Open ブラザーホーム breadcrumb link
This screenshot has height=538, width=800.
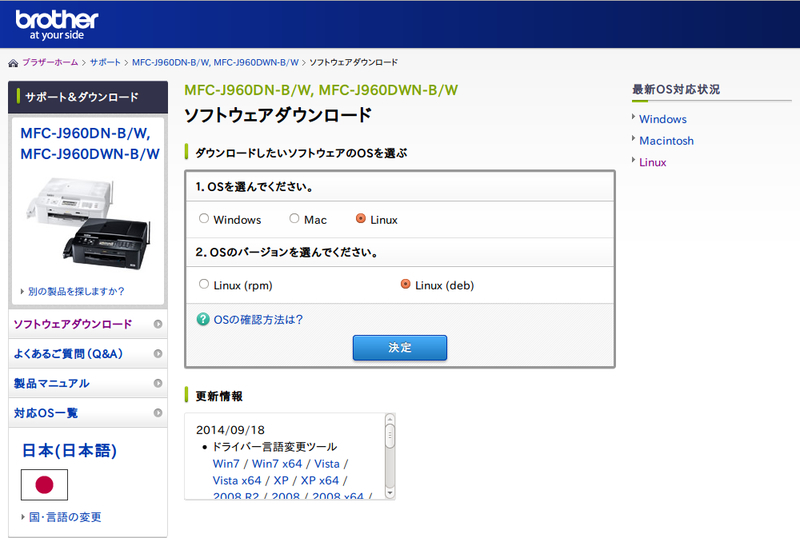pos(50,62)
